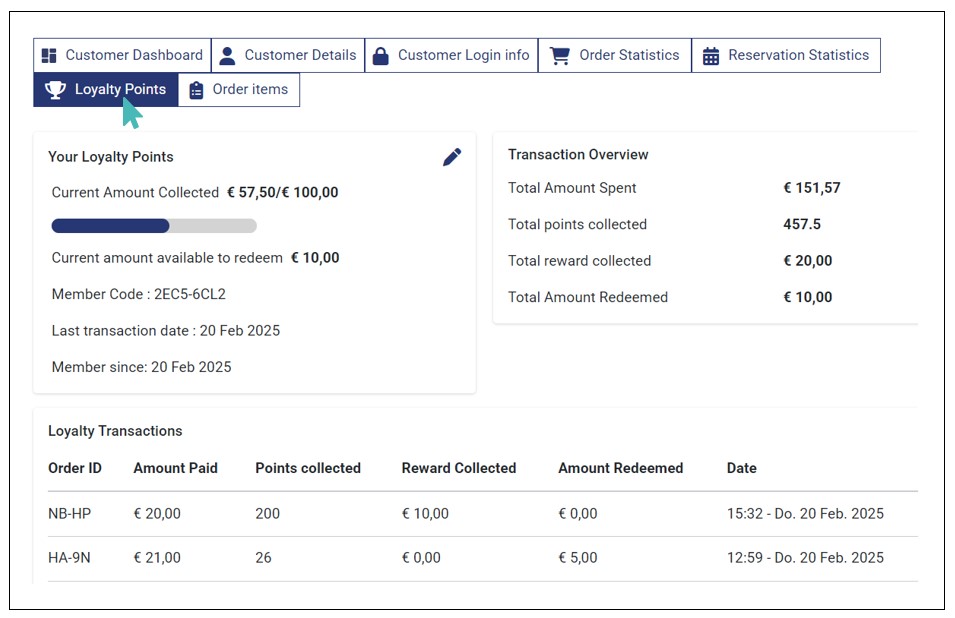Click the Member since: 20 Feb 2025 line

(141, 368)
